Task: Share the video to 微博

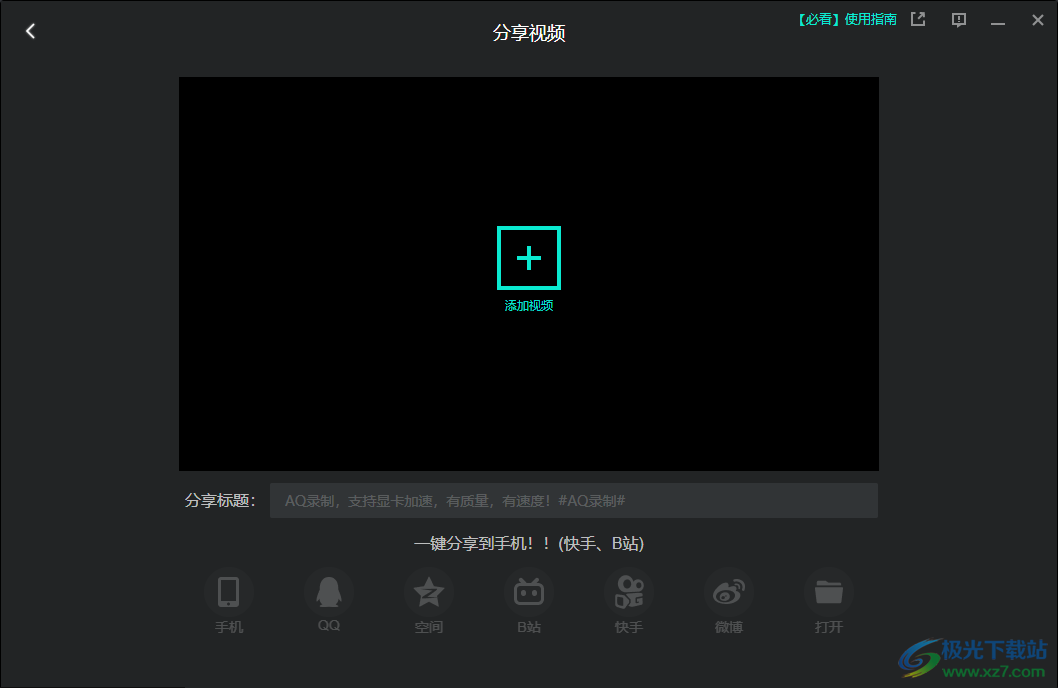Action: [729, 590]
